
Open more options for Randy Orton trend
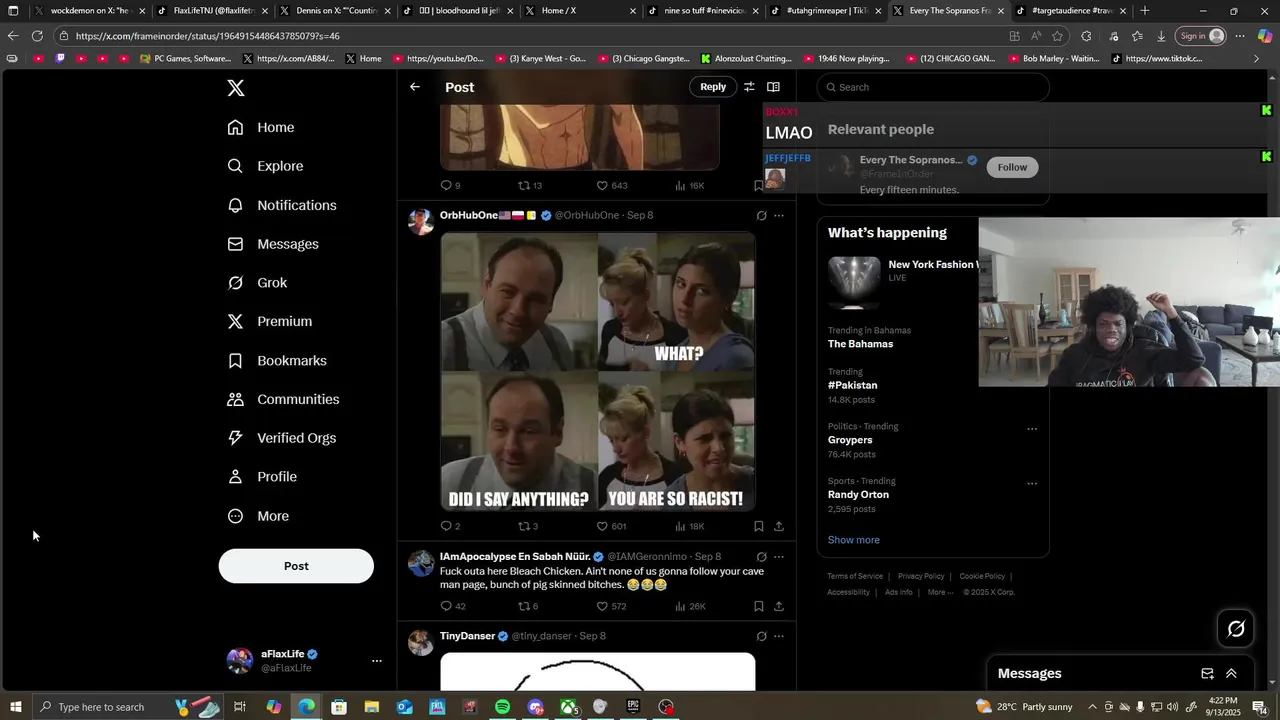click(1032, 484)
